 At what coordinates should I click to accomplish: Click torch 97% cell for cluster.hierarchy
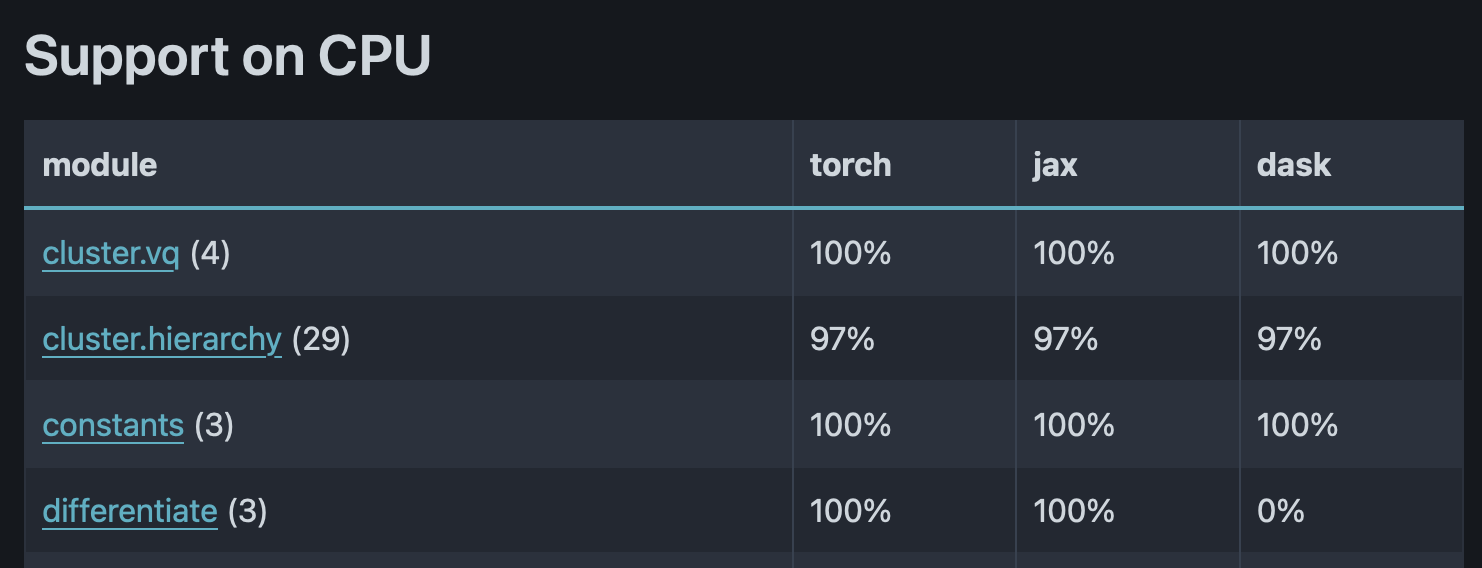(x=842, y=340)
